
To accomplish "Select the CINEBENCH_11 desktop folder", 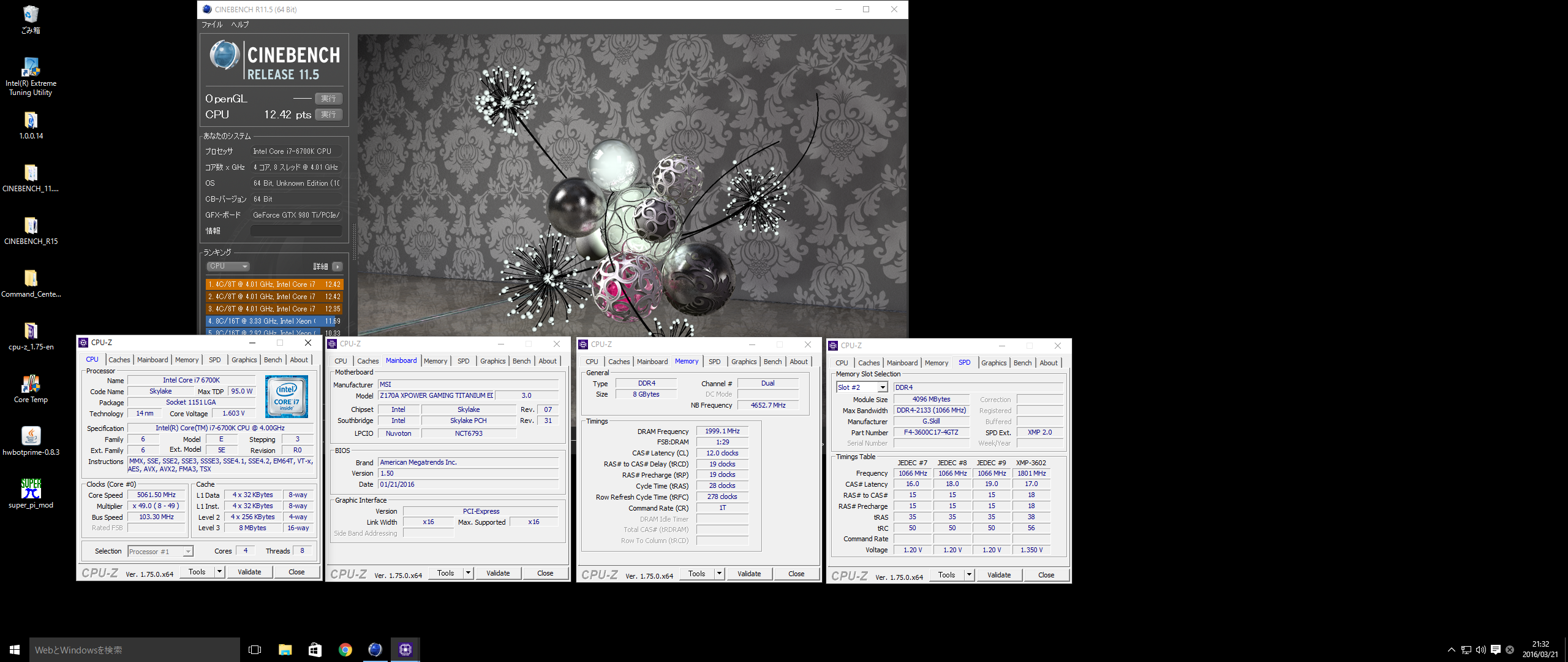I will click(x=31, y=178).
